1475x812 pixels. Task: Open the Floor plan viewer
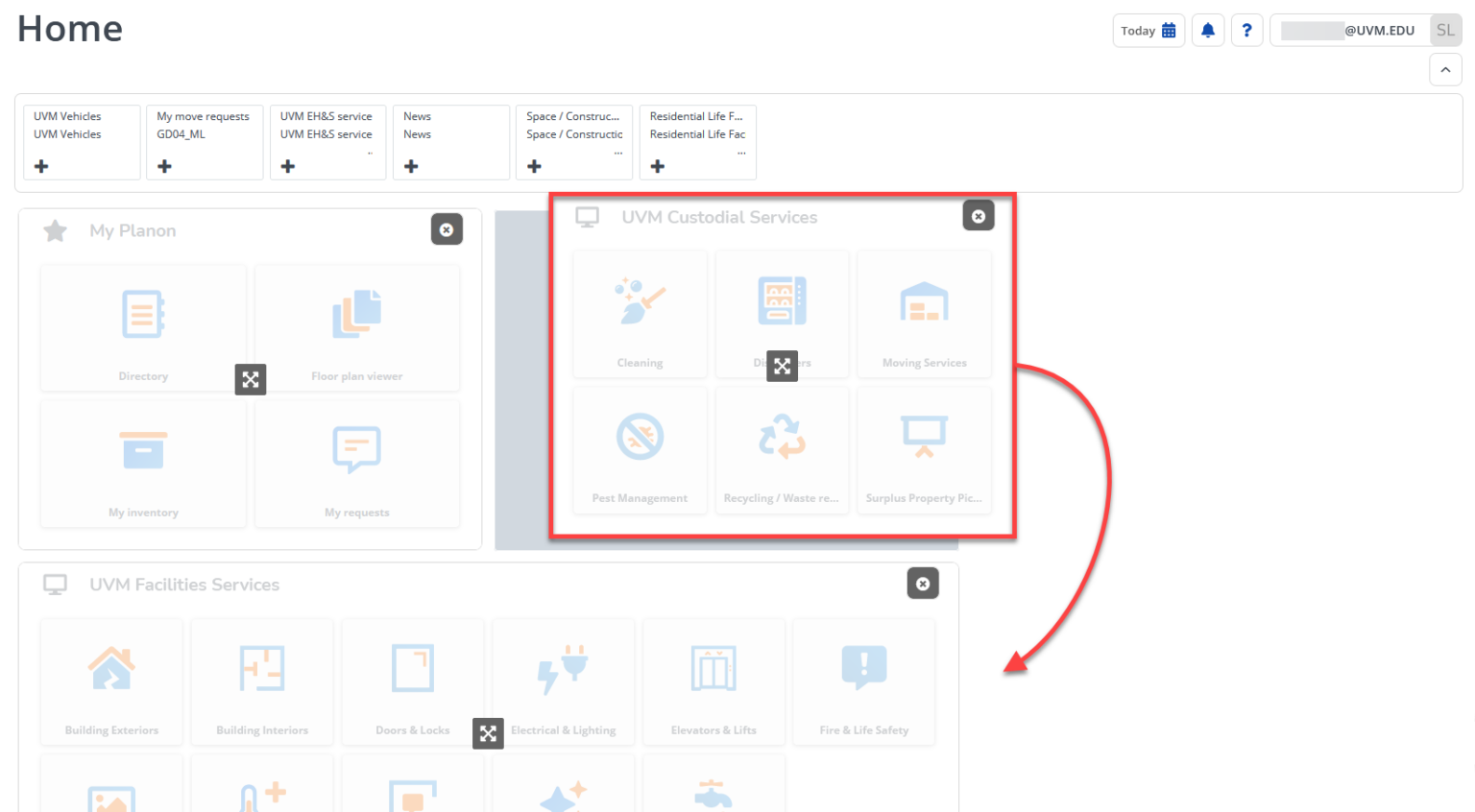357,327
